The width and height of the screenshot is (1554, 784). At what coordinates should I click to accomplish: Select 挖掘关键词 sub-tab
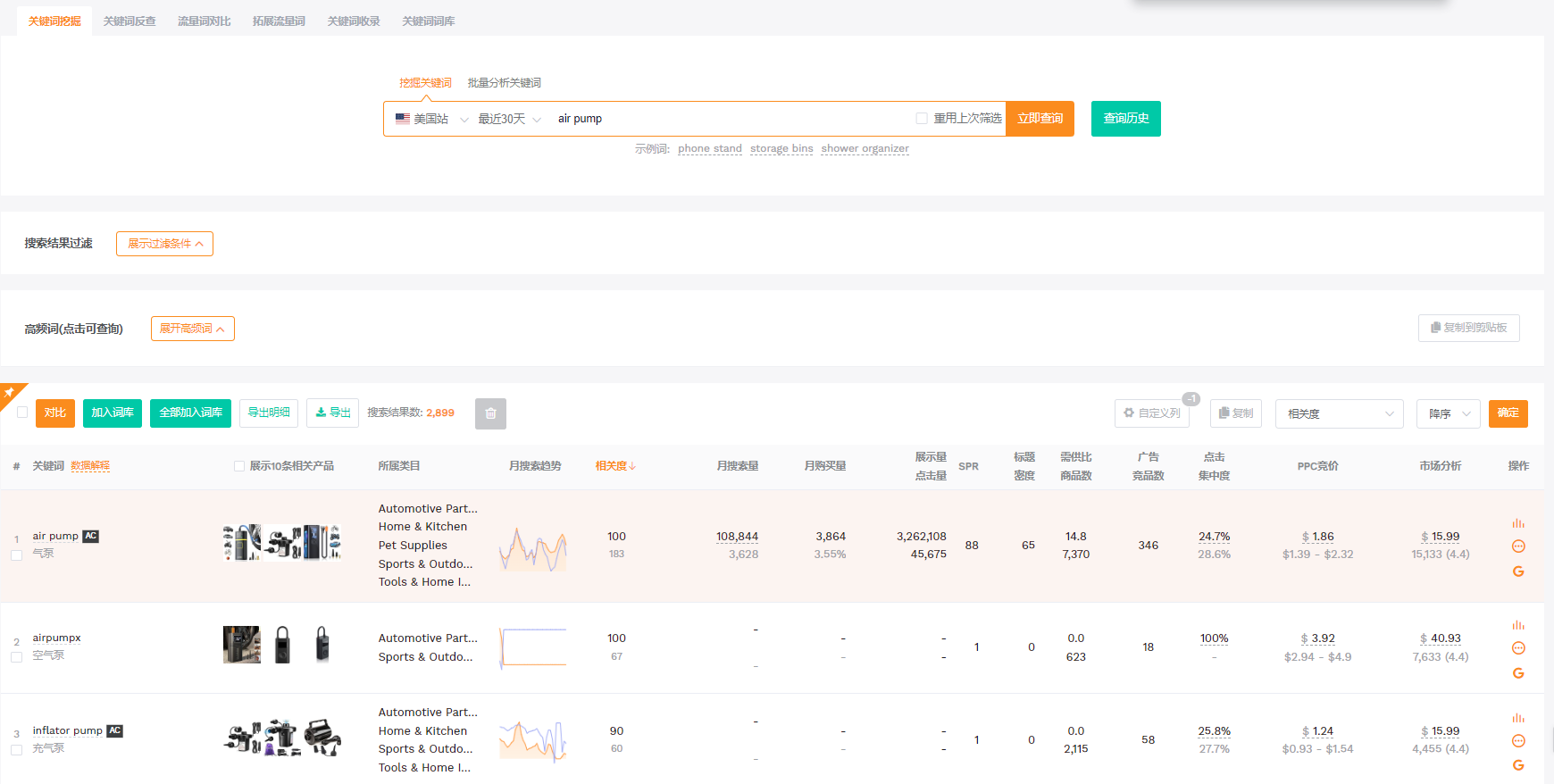click(425, 83)
